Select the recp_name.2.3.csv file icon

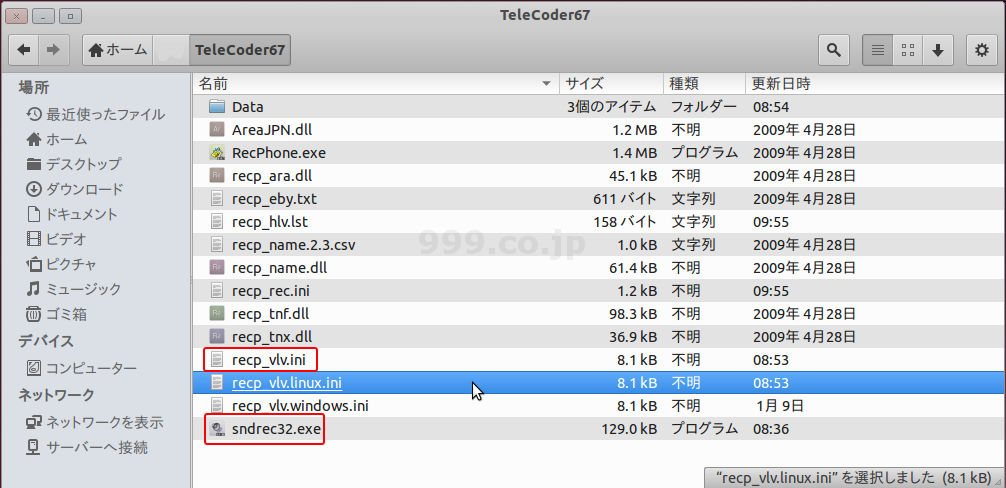217,245
